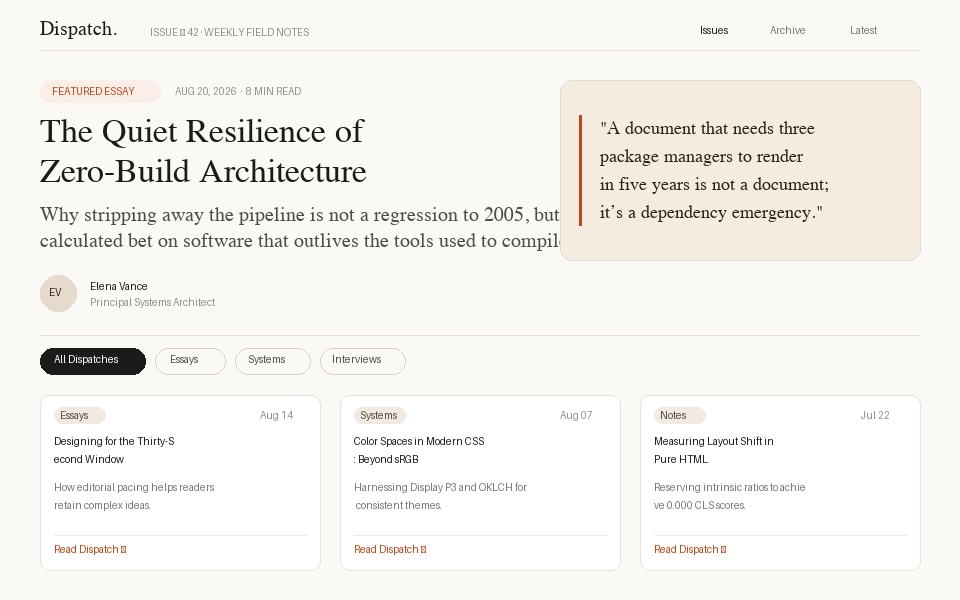Screen dimensions: 960x600
Task: Click Read Dispatch on Measuring Layout Shift card
Action: click(690, 549)
